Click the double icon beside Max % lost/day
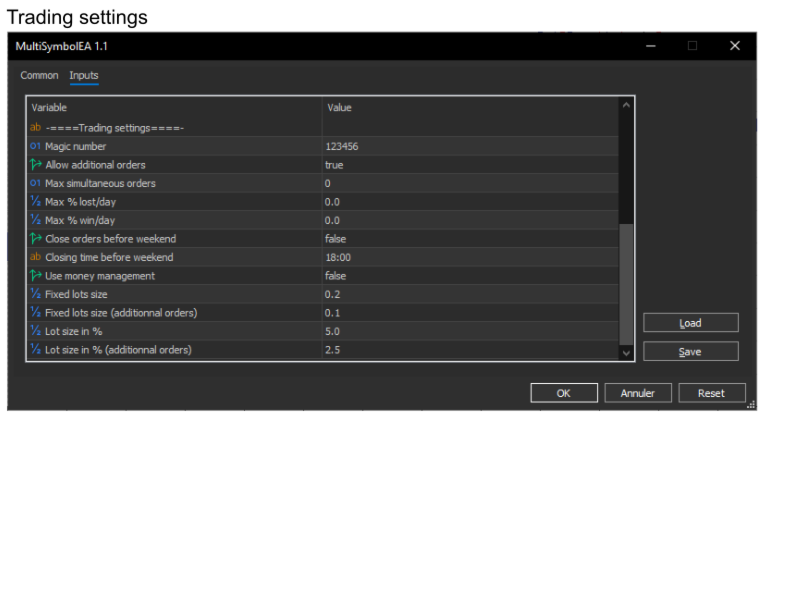The width and height of the screenshot is (800, 600). point(35,202)
